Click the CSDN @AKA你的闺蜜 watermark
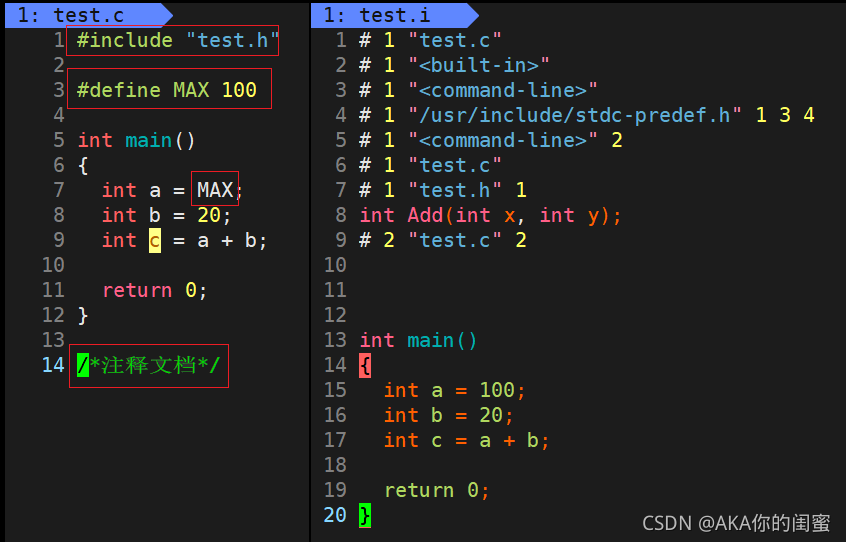The height and width of the screenshot is (542, 846). click(x=735, y=522)
